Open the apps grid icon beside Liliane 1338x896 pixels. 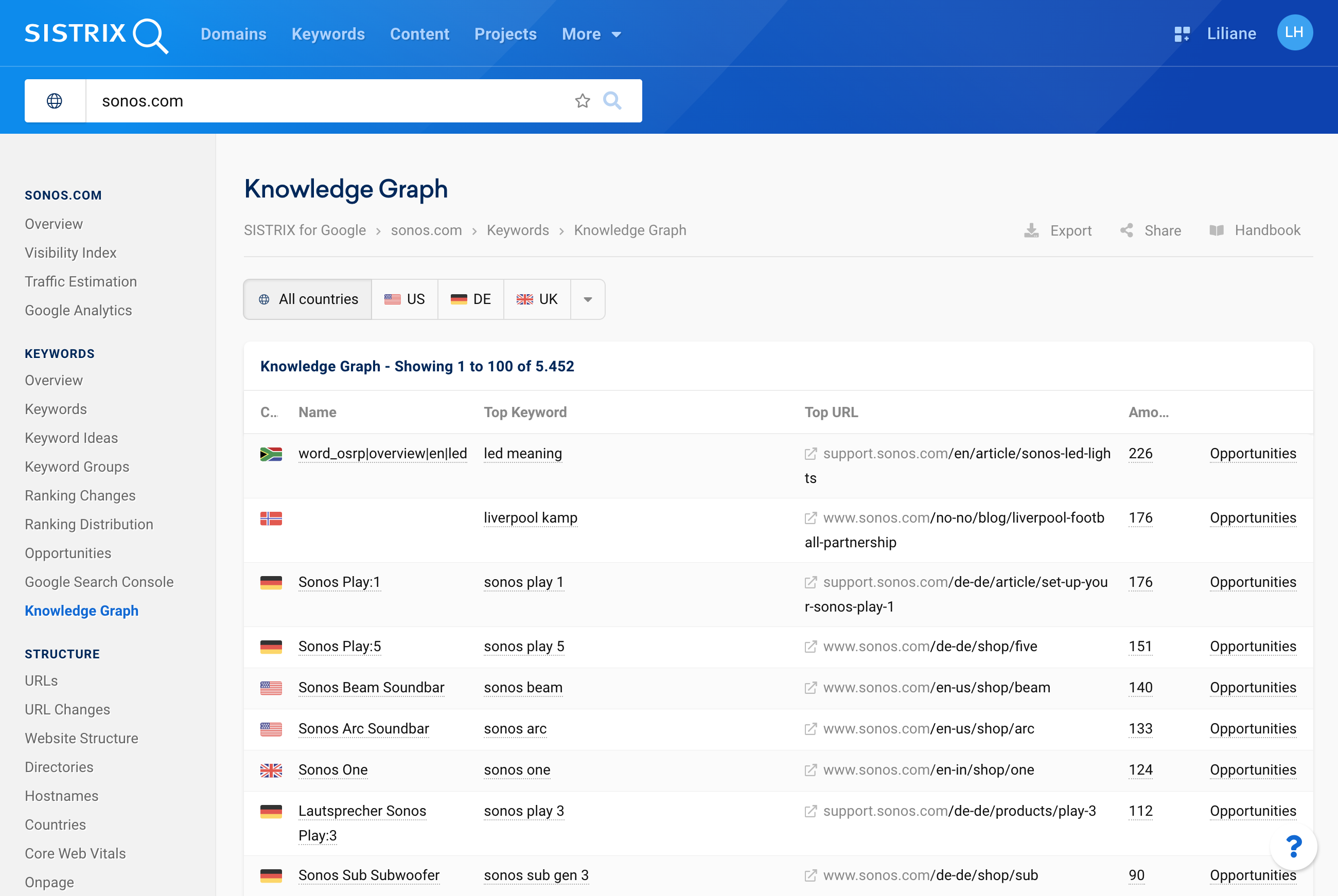(x=1182, y=34)
